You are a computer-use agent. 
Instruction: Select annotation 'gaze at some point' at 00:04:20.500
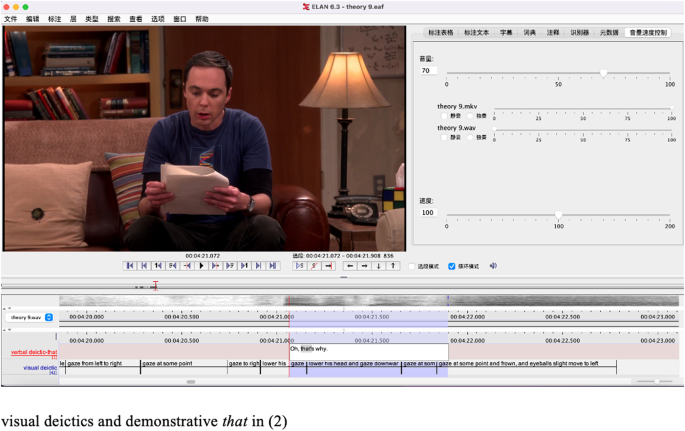[184, 367]
